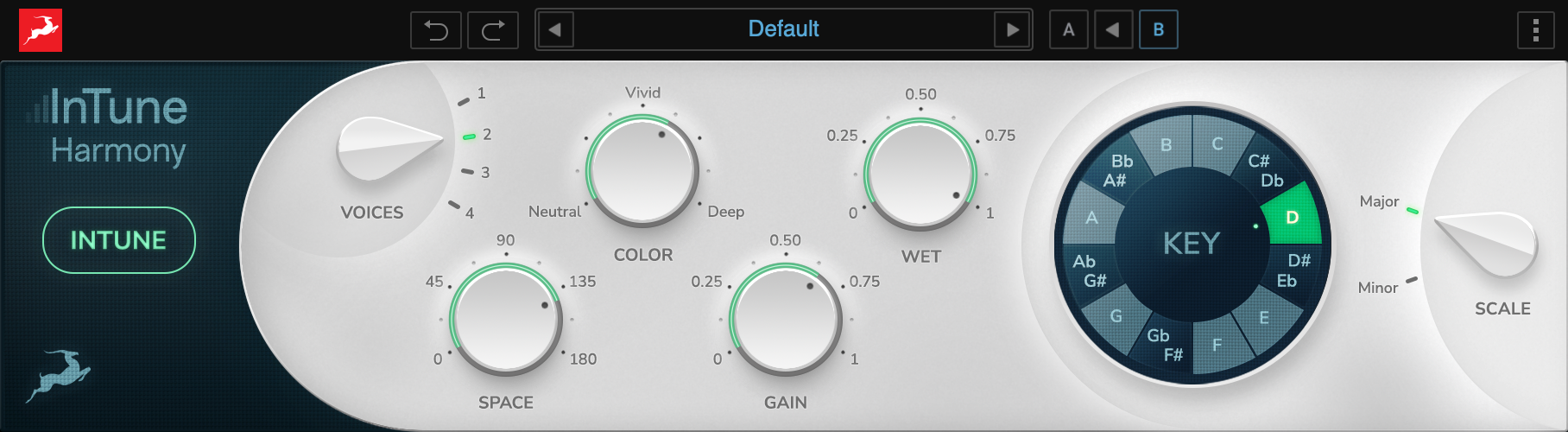This screenshot has width=1568, height=432.
Task: Click the red Antelope logo icon
Action: [x=41, y=31]
